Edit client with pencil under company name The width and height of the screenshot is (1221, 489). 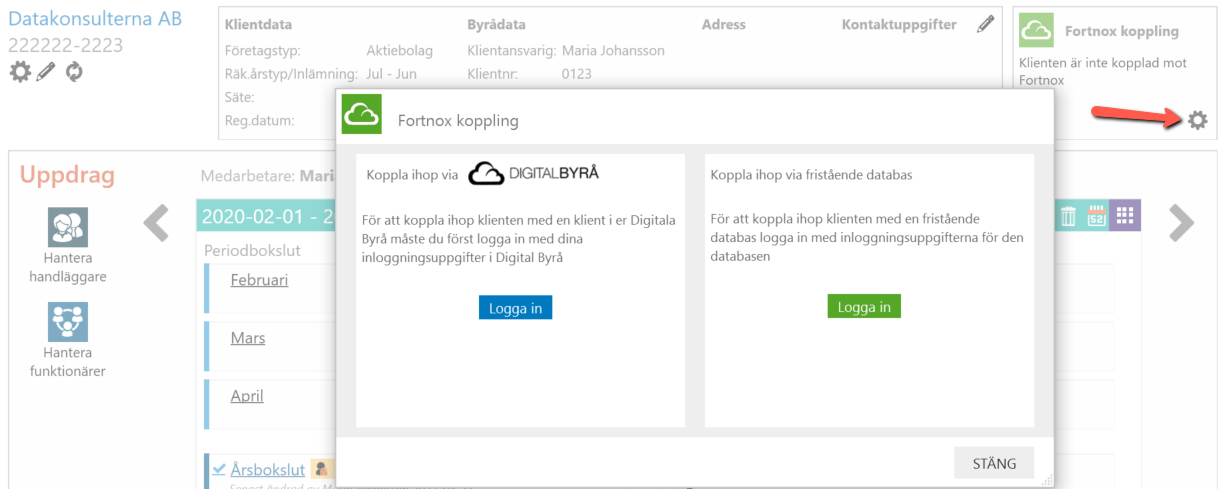point(46,72)
